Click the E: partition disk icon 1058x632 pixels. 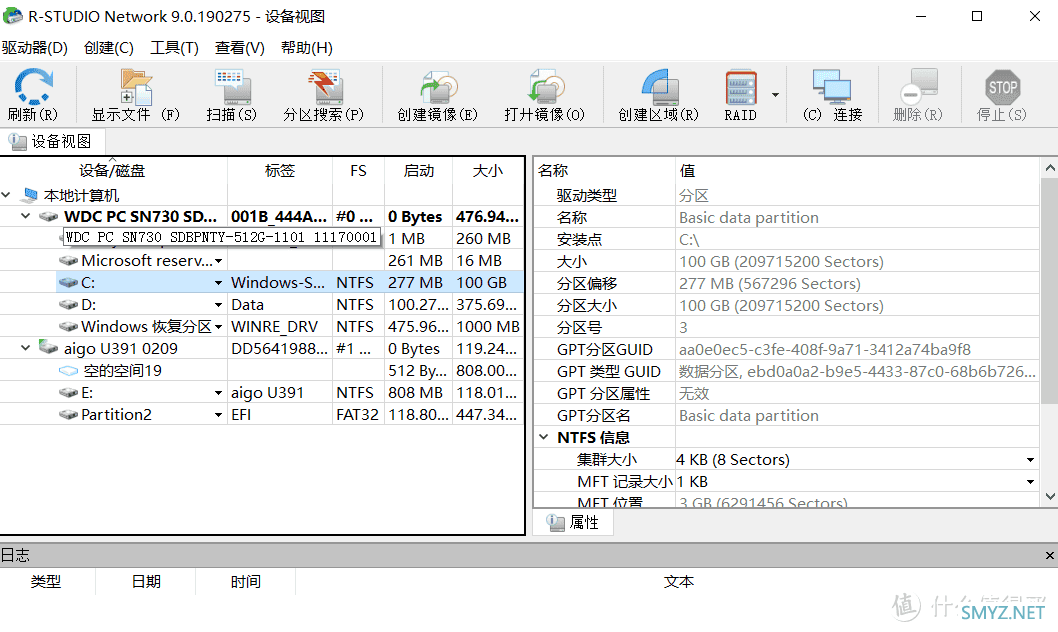(x=68, y=393)
